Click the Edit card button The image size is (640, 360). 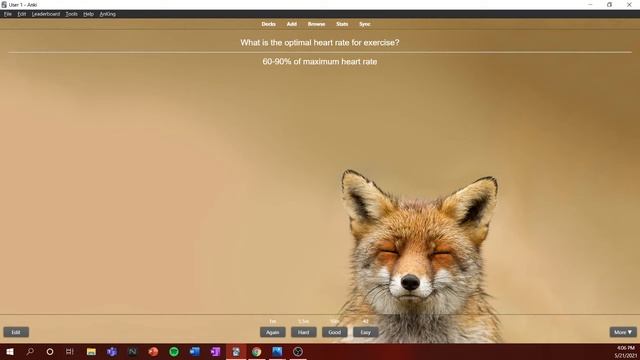click(x=16, y=332)
